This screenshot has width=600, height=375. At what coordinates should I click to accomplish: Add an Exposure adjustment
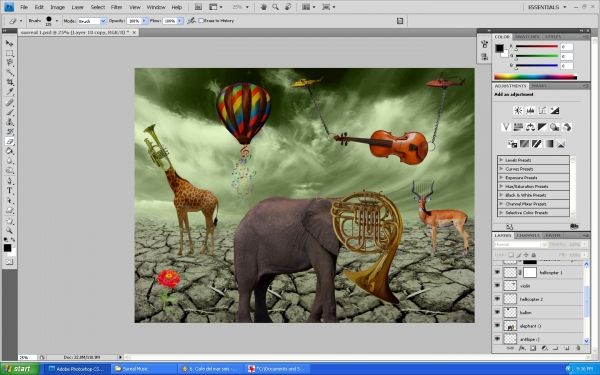tap(554, 111)
